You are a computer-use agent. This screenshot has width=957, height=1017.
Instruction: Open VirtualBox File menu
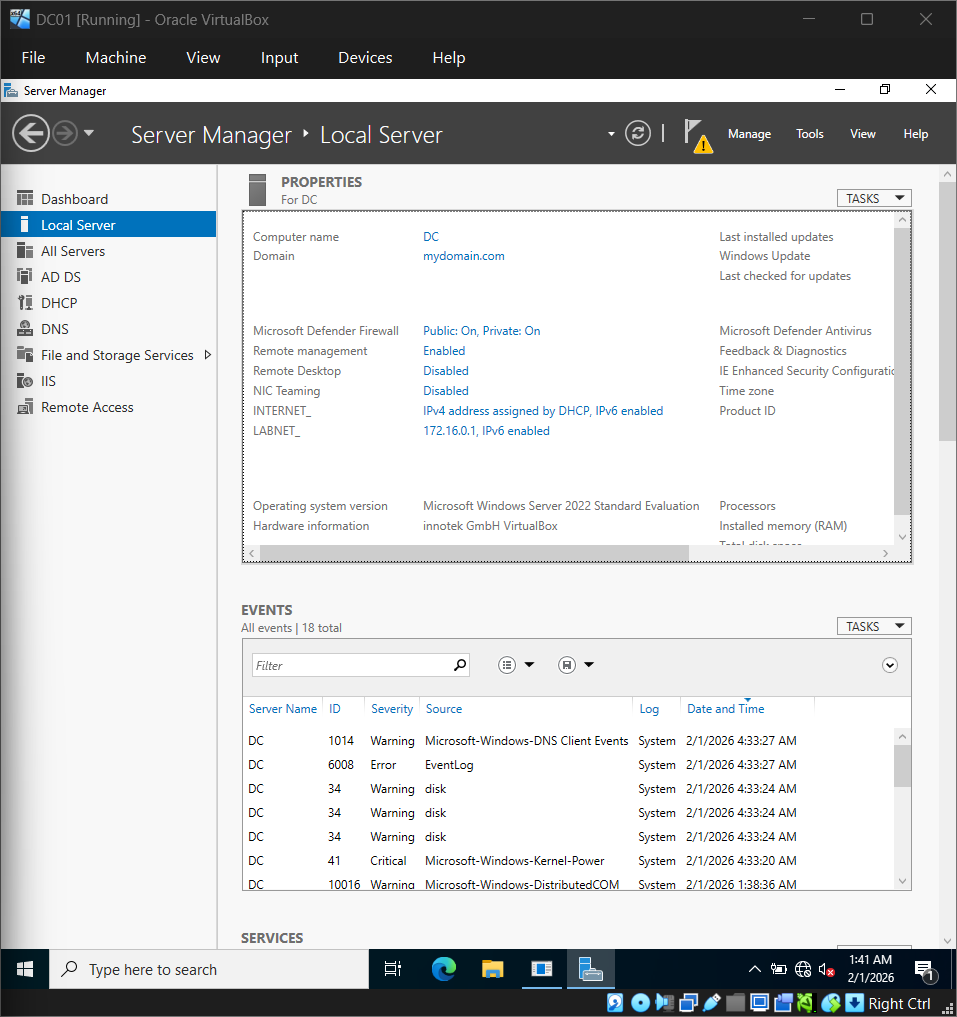33,58
